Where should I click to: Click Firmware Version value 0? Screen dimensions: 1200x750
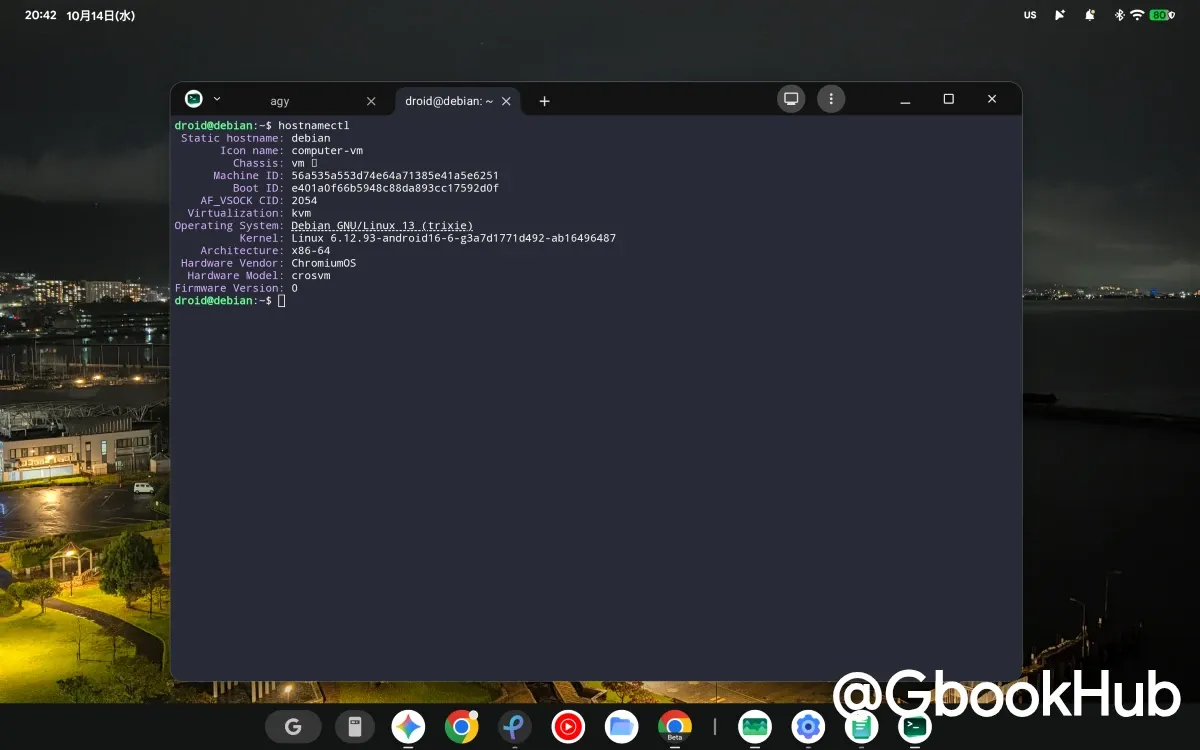point(294,288)
